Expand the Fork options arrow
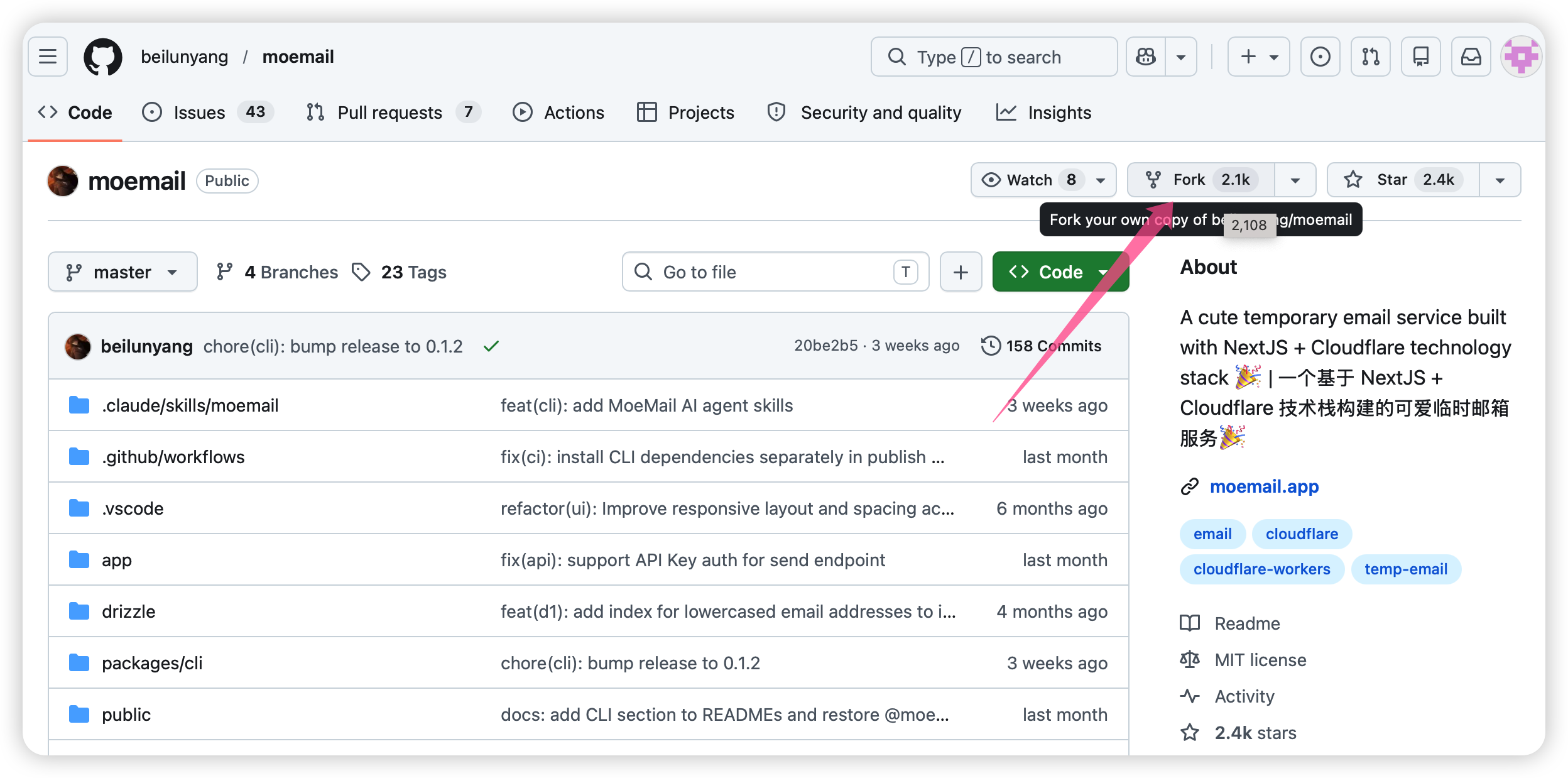This screenshot has width=1568, height=778. 1295,180
